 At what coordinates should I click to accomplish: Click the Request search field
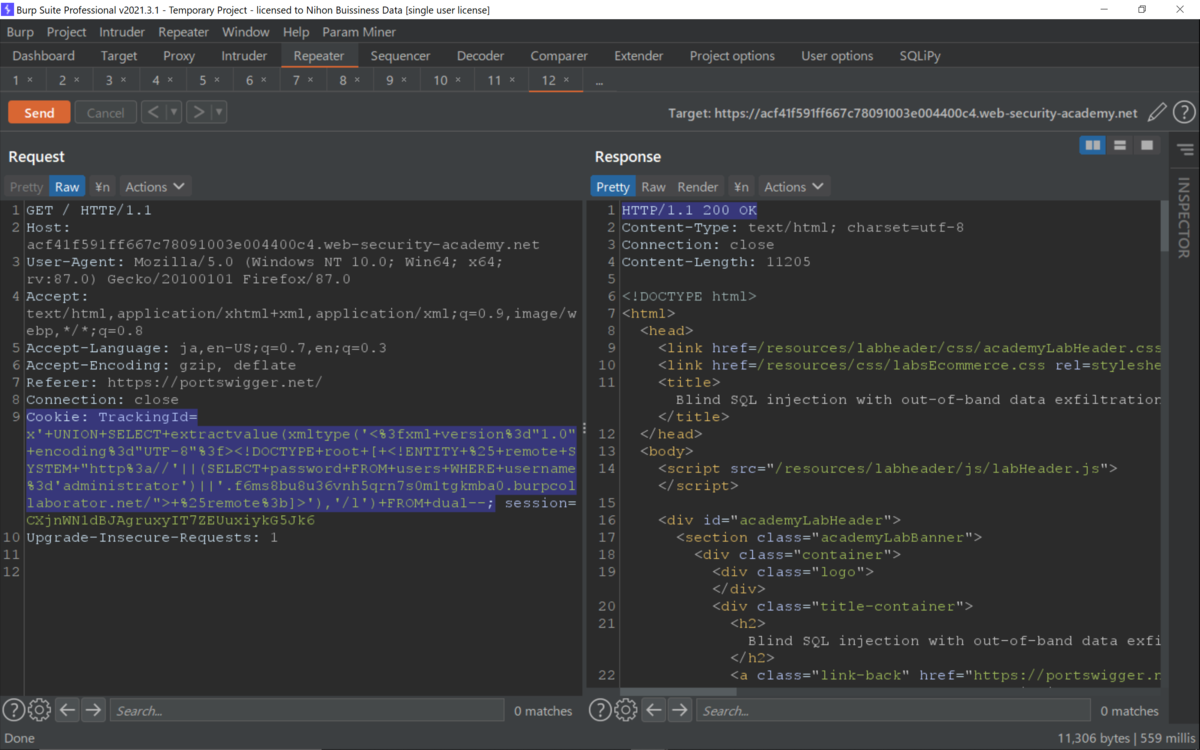point(306,711)
